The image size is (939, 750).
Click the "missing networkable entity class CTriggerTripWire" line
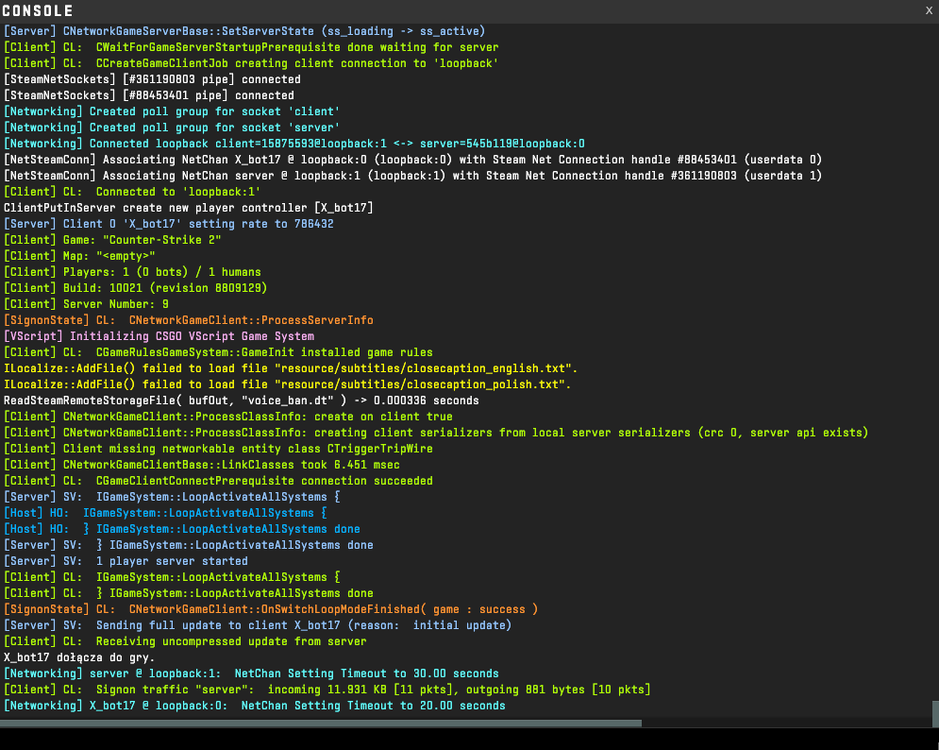[218, 449]
